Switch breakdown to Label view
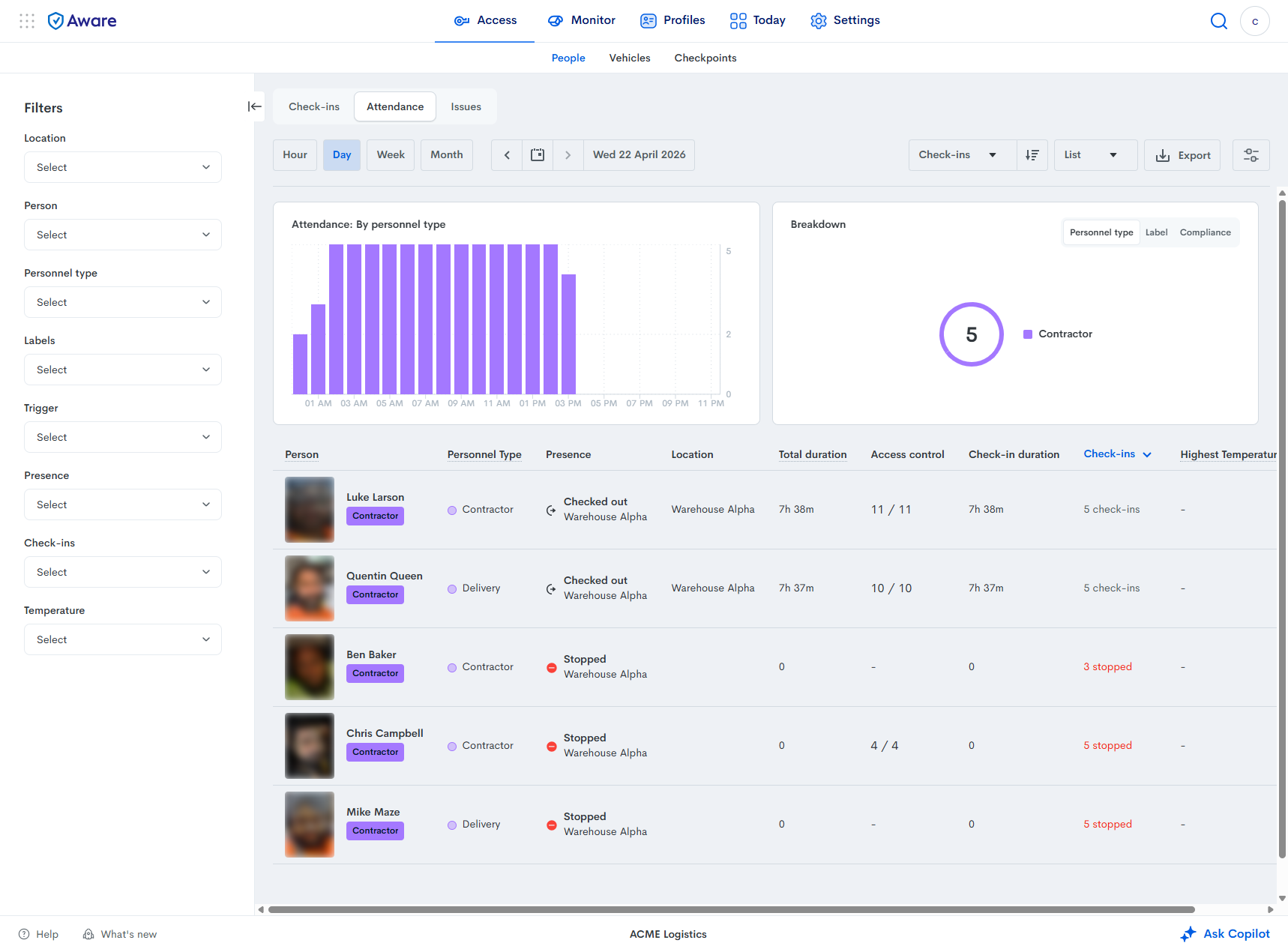Screen dimensions: 1288x952 click(1156, 232)
